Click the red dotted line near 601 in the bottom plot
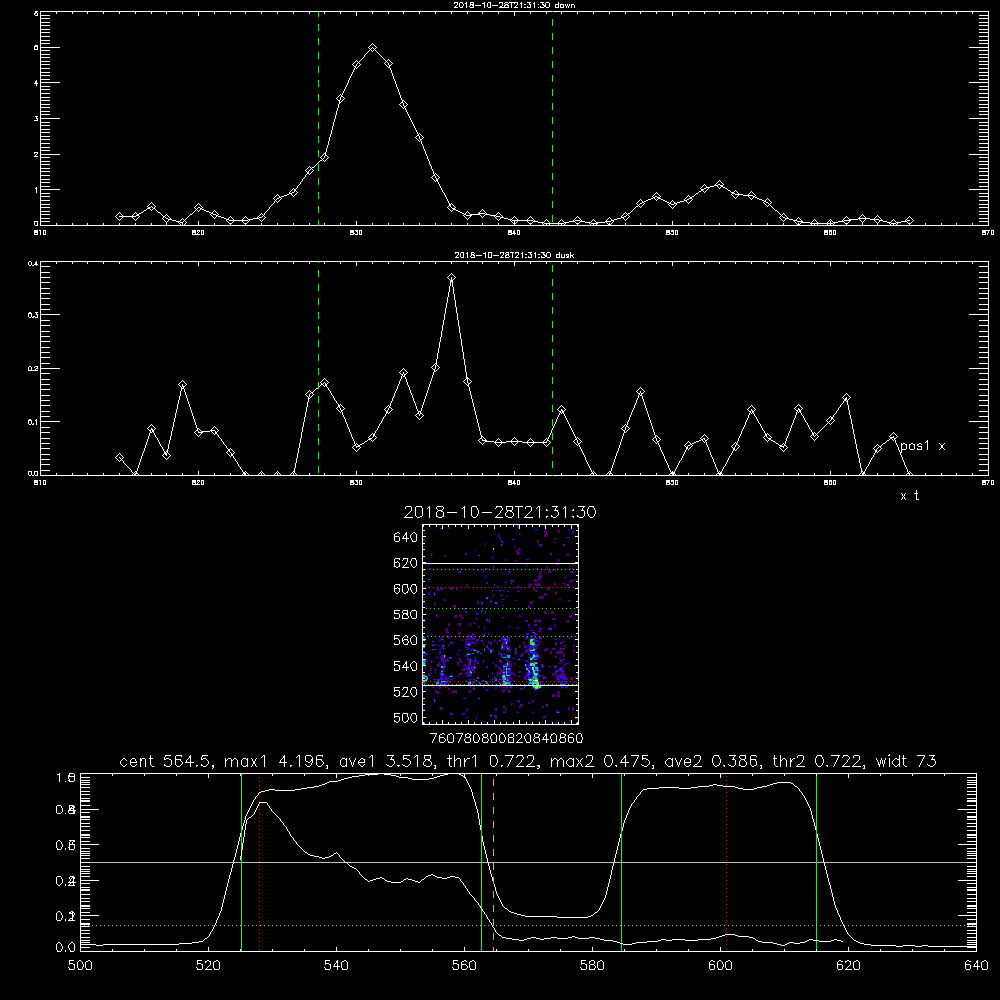This screenshot has width=1000, height=1000. pos(726,862)
